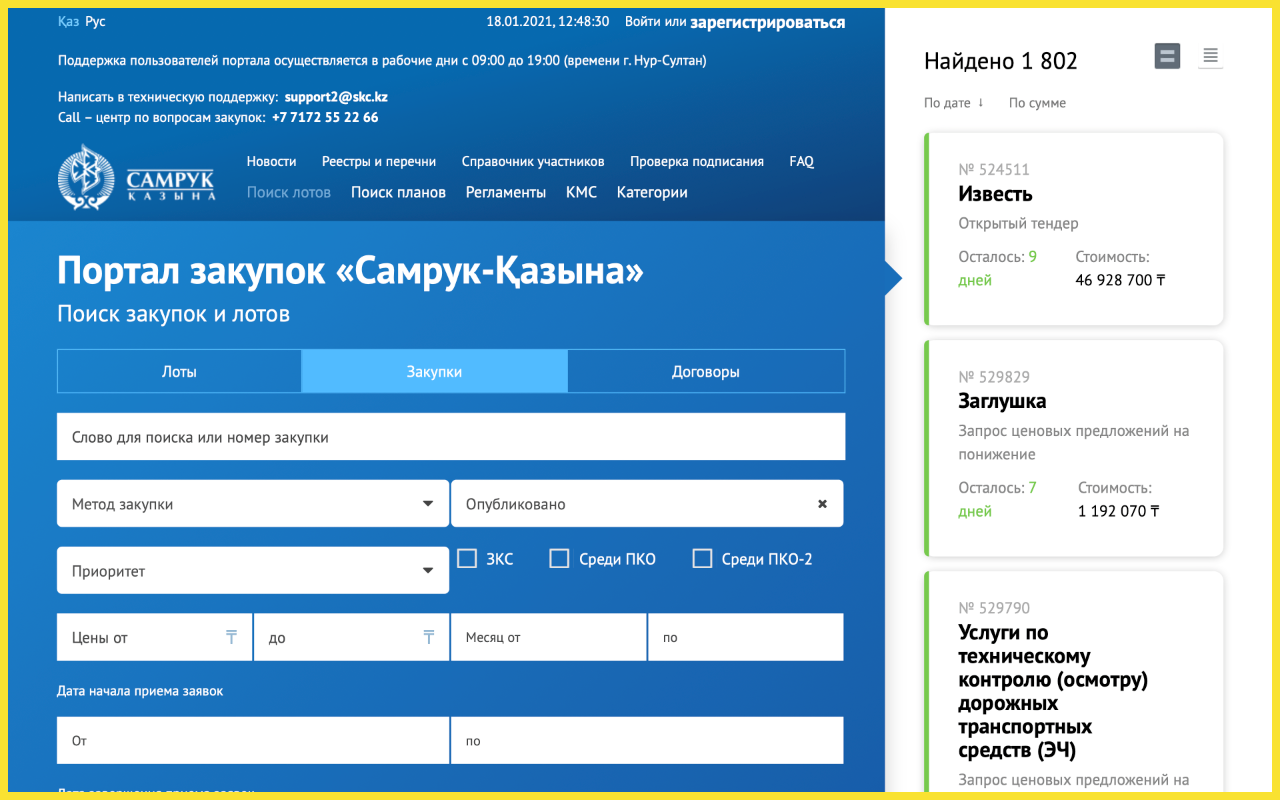Click the date and time 18.01.2021, 12:48:30
Viewport: 1280px width, 800px height.
547,21
